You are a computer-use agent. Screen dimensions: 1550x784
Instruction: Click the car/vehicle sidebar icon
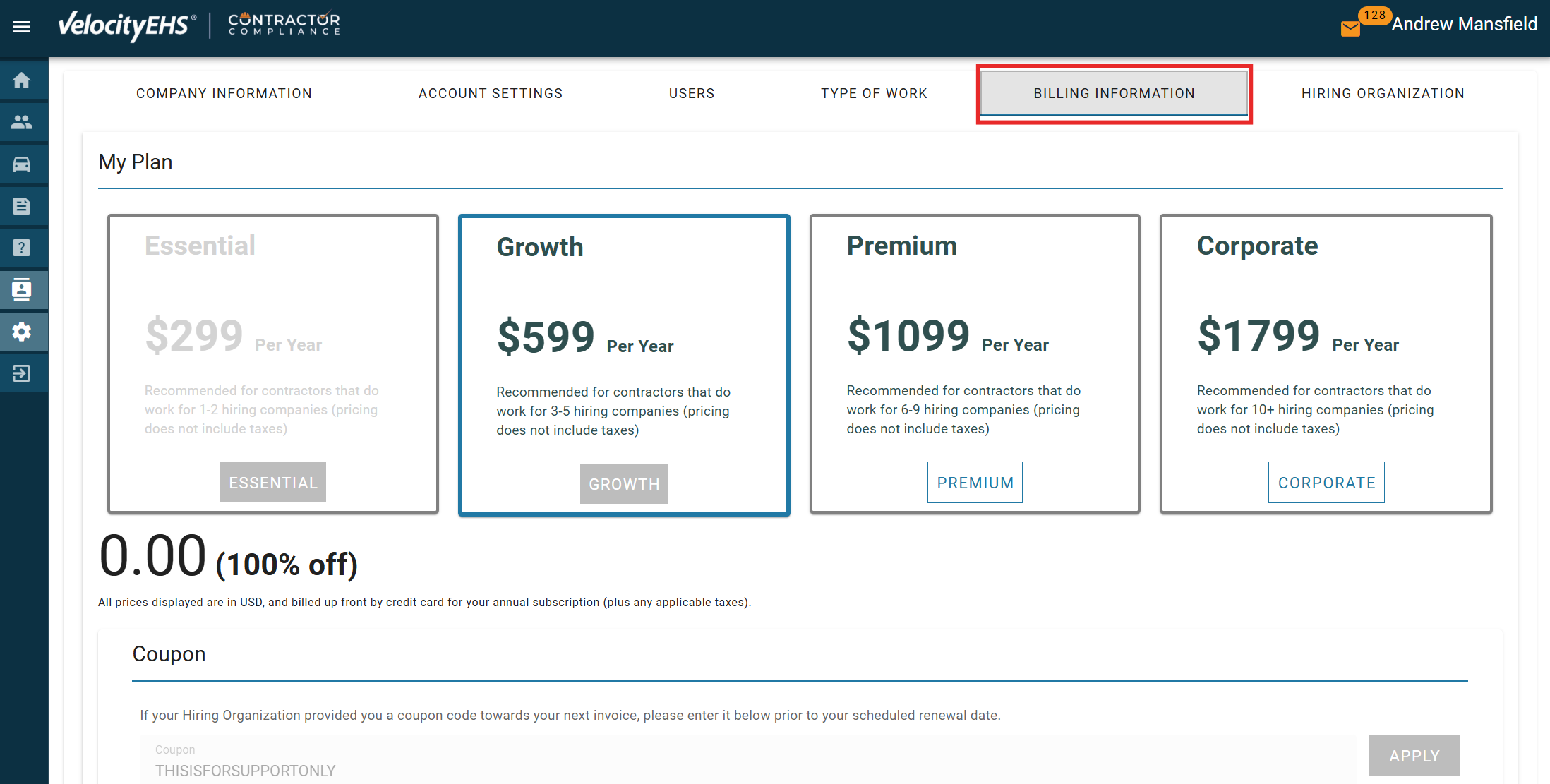[x=22, y=164]
